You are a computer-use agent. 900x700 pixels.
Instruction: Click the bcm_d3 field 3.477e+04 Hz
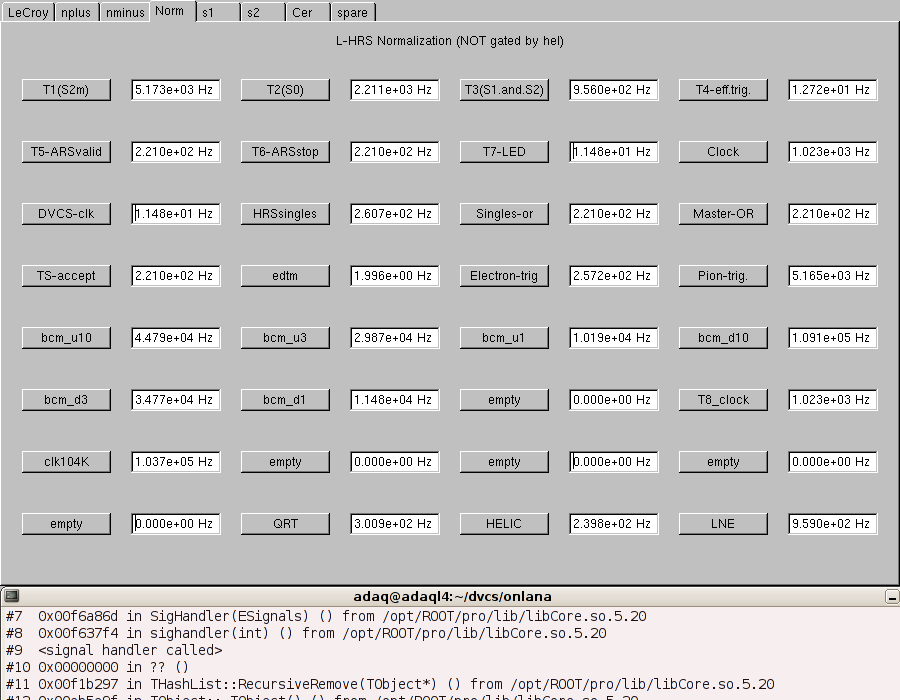pyautogui.click(x=176, y=400)
